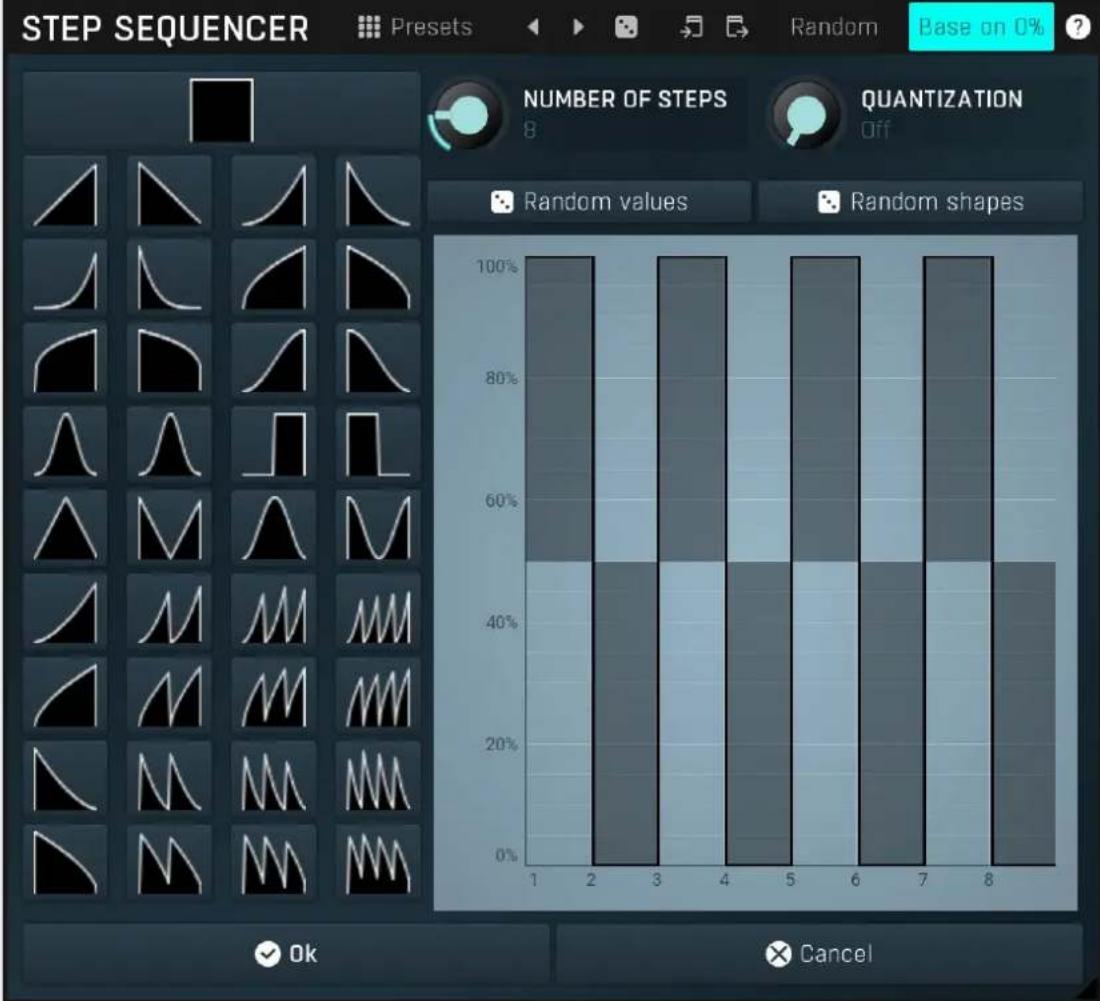Screen dimensions: 1100x1001
Task: Select the inverted triangle V shape
Action: (x=169, y=528)
